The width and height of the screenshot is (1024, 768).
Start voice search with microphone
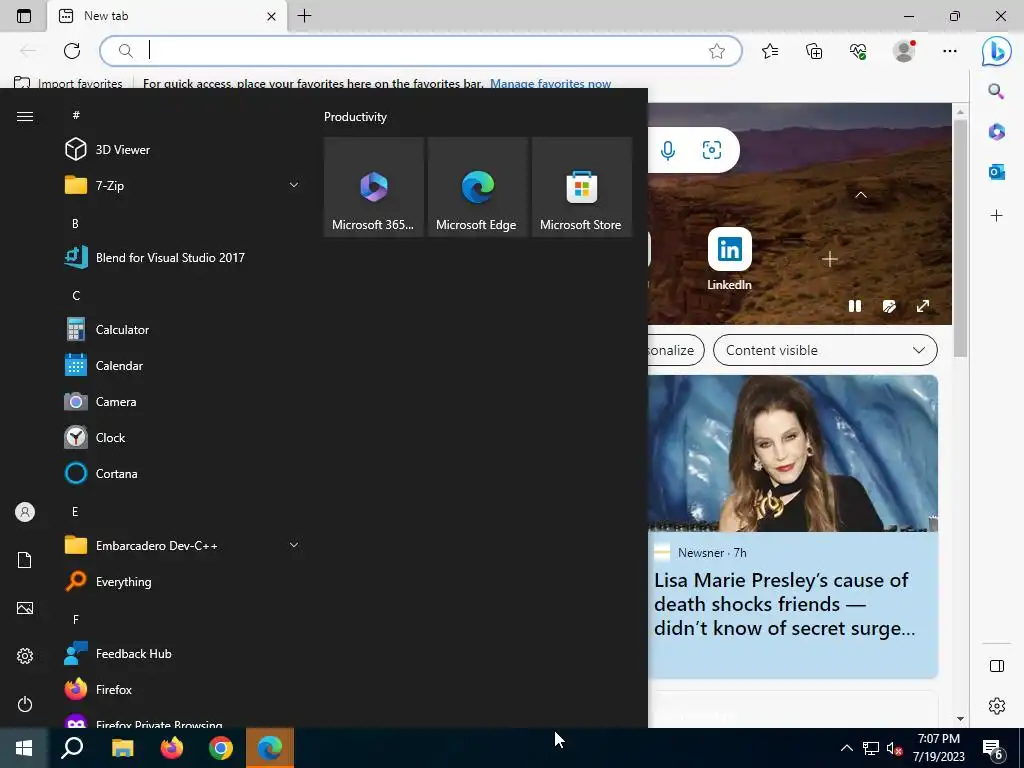pos(667,150)
